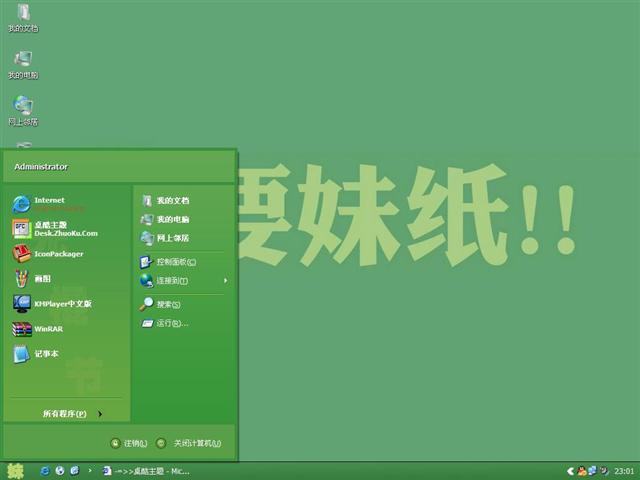Launch IconPackager from start menu
Screen dimensions: 640x480
point(48,254)
